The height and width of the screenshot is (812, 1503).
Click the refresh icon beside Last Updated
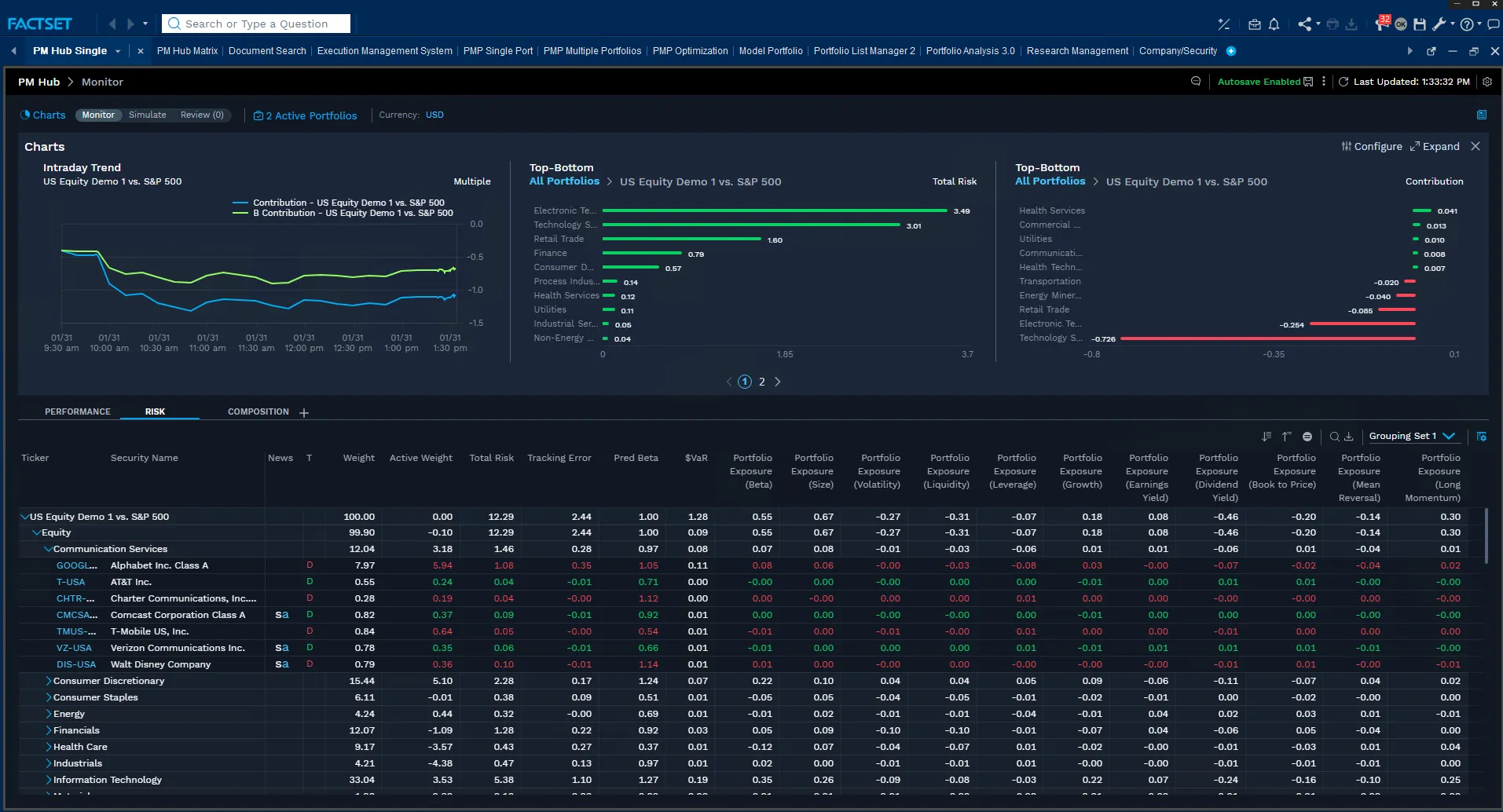pos(1344,82)
